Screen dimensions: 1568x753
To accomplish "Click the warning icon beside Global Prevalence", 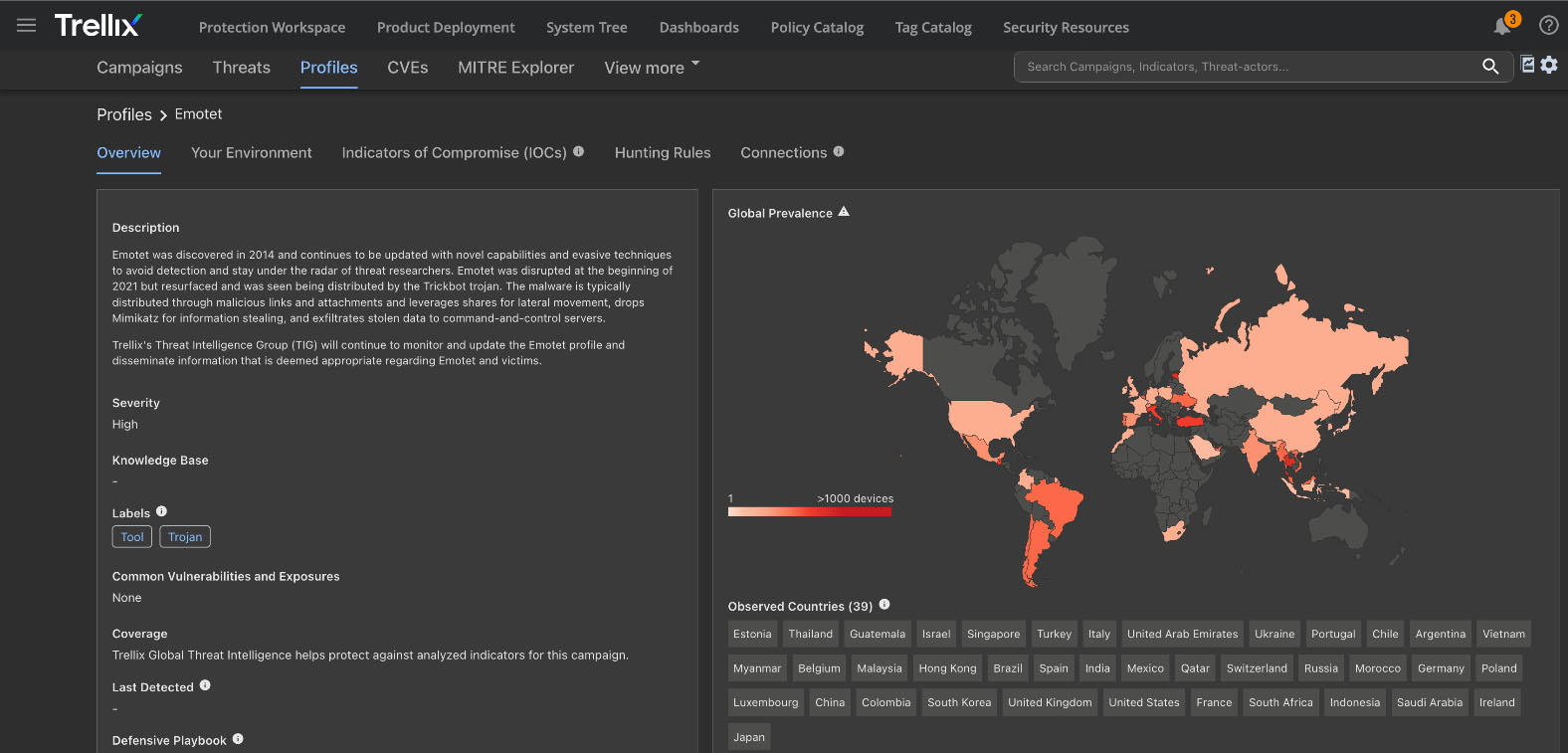I will [844, 212].
